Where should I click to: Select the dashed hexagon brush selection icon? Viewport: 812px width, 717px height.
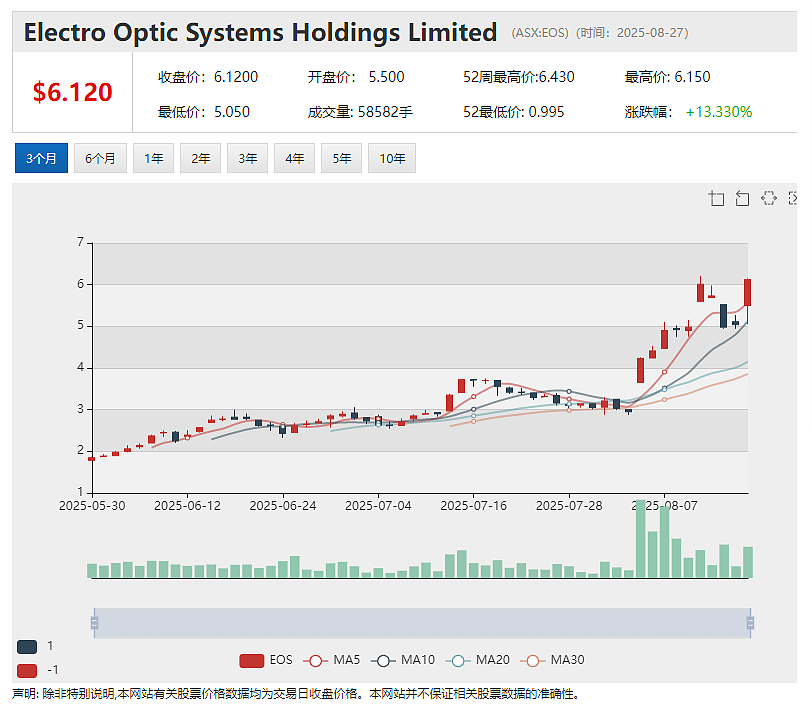coord(768,198)
